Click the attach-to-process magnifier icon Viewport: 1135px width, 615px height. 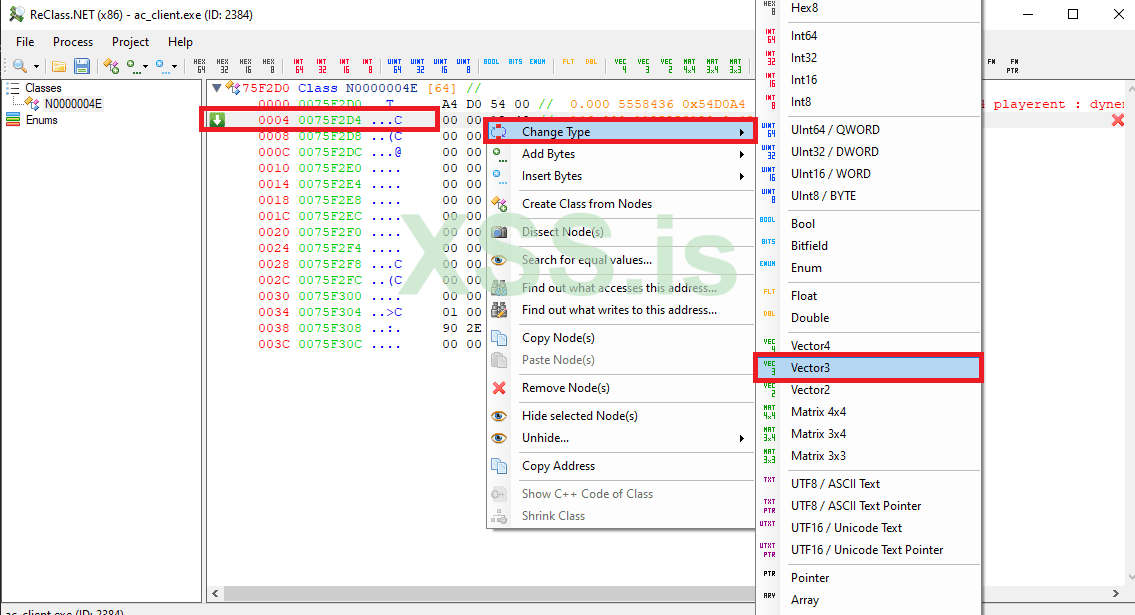(x=20, y=66)
